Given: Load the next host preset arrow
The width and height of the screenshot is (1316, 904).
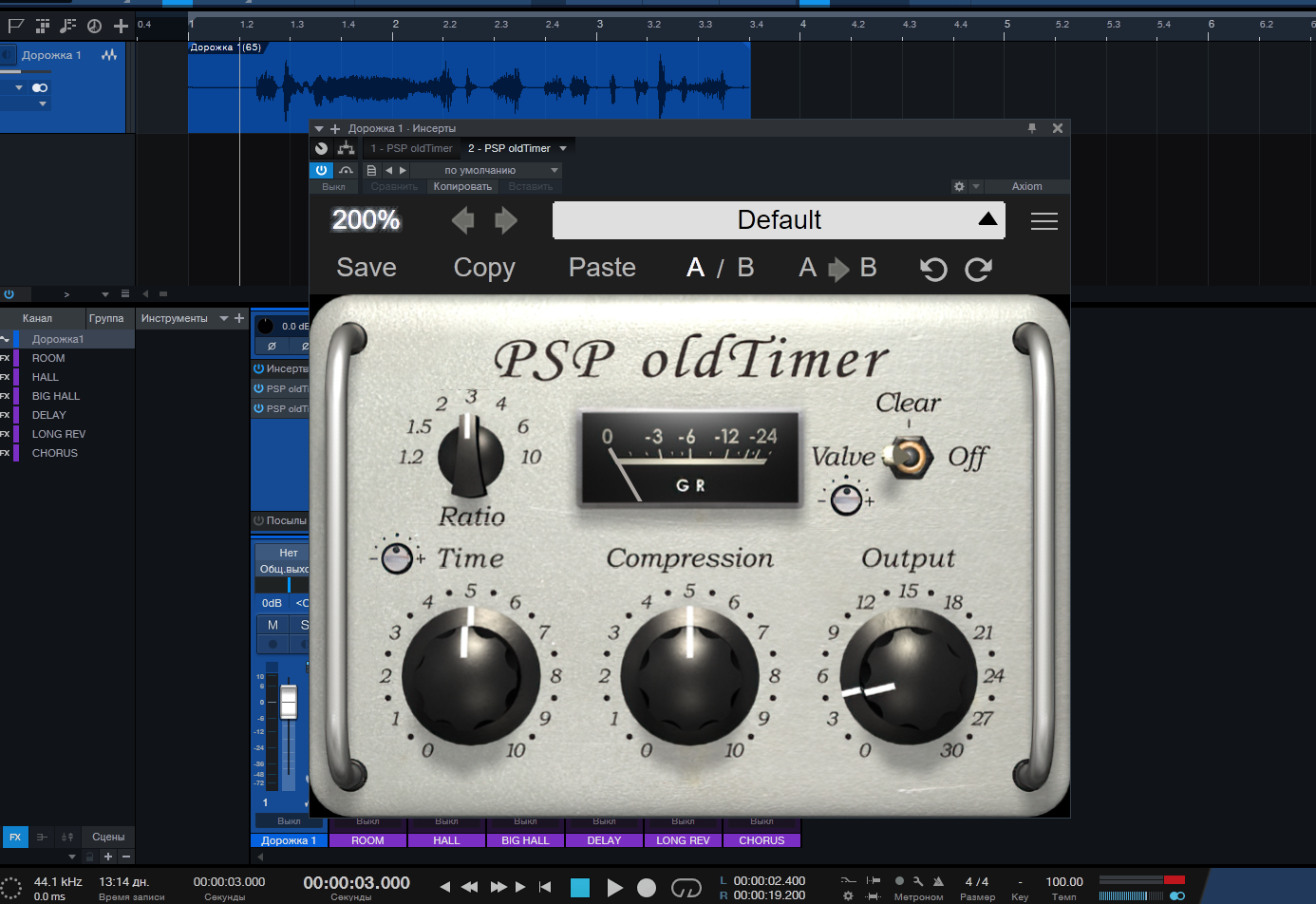Looking at the screenshot, I should (403, 170).
